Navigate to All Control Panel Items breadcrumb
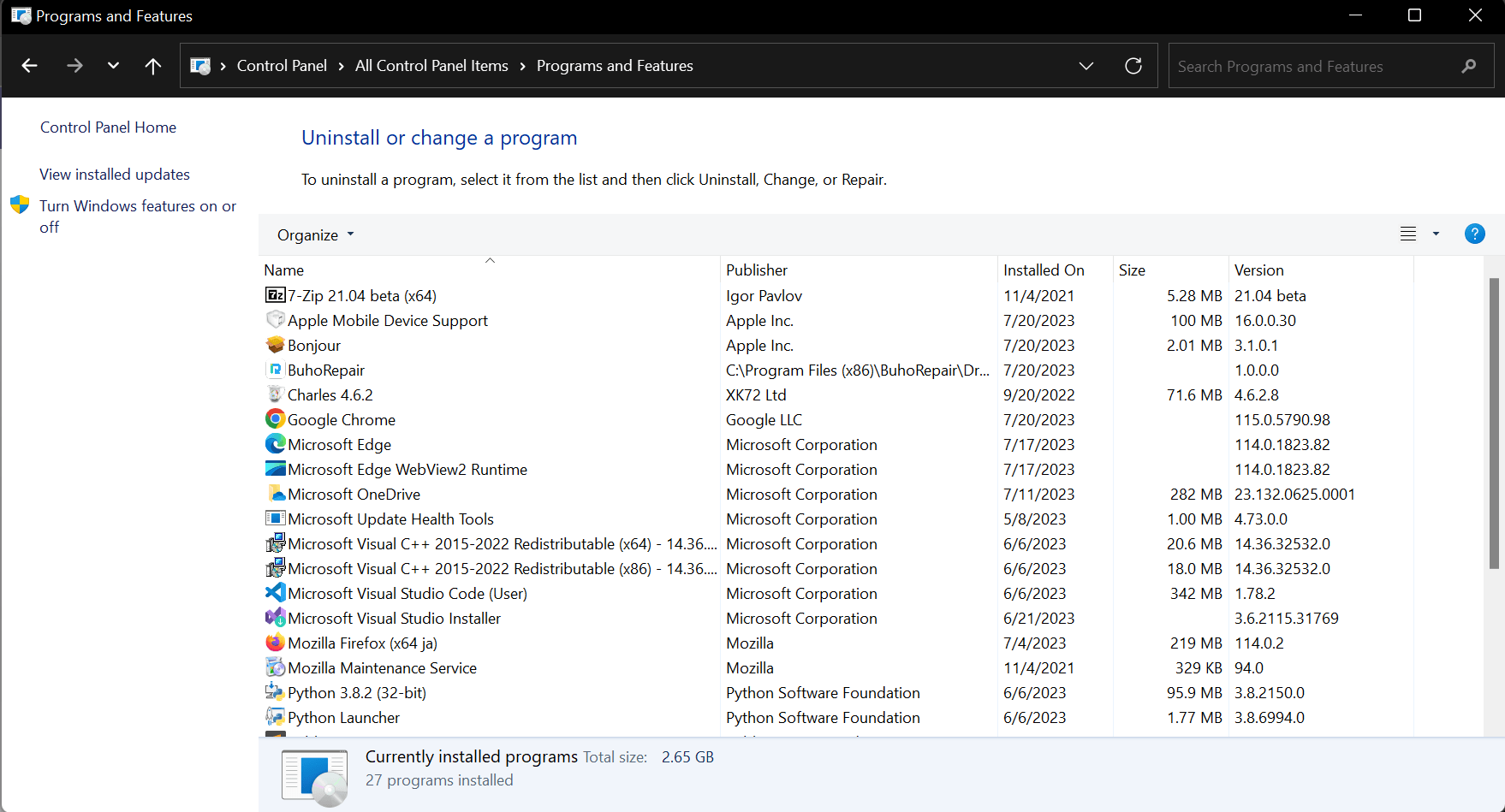 431,66
